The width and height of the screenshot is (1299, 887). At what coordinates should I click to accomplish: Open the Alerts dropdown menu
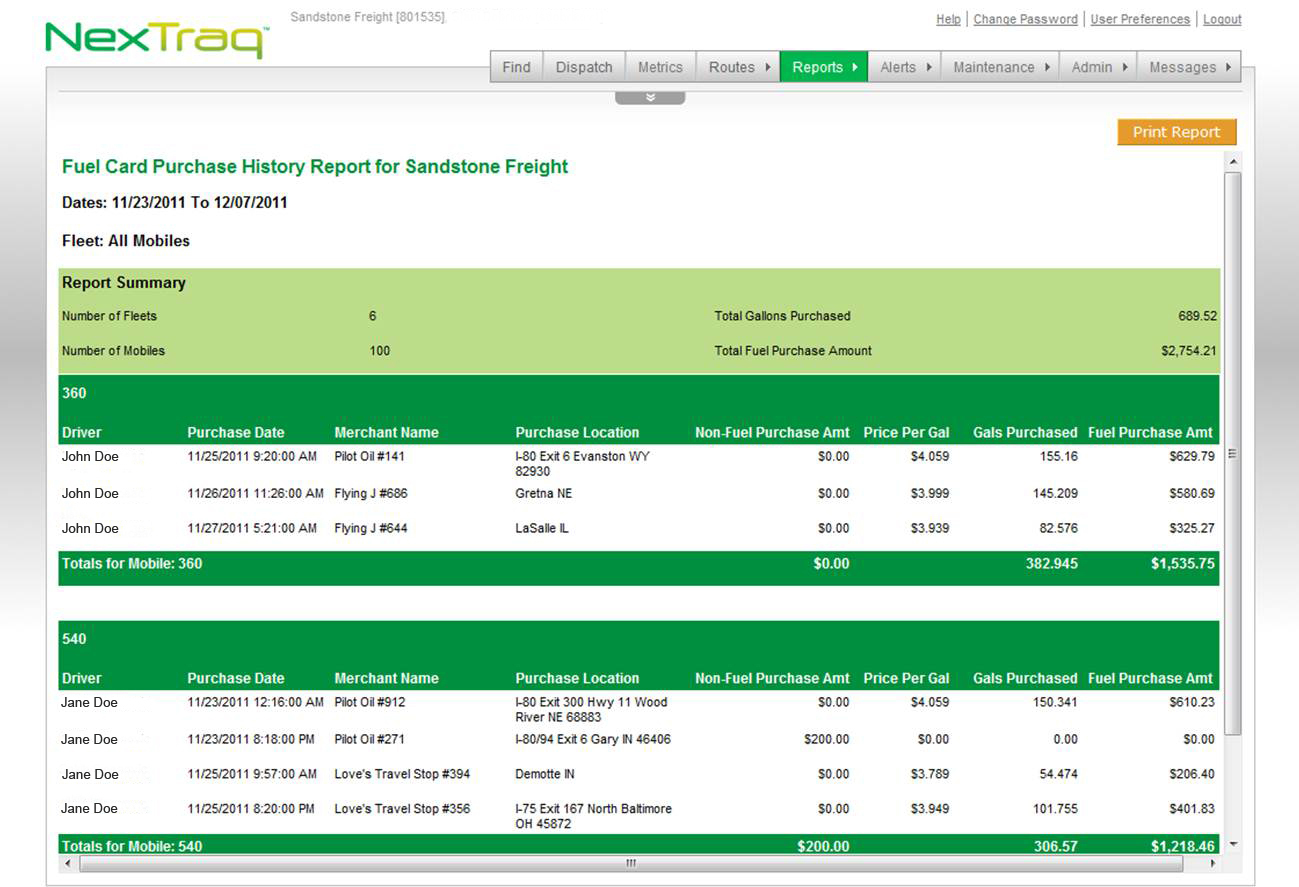click(904, 67)
